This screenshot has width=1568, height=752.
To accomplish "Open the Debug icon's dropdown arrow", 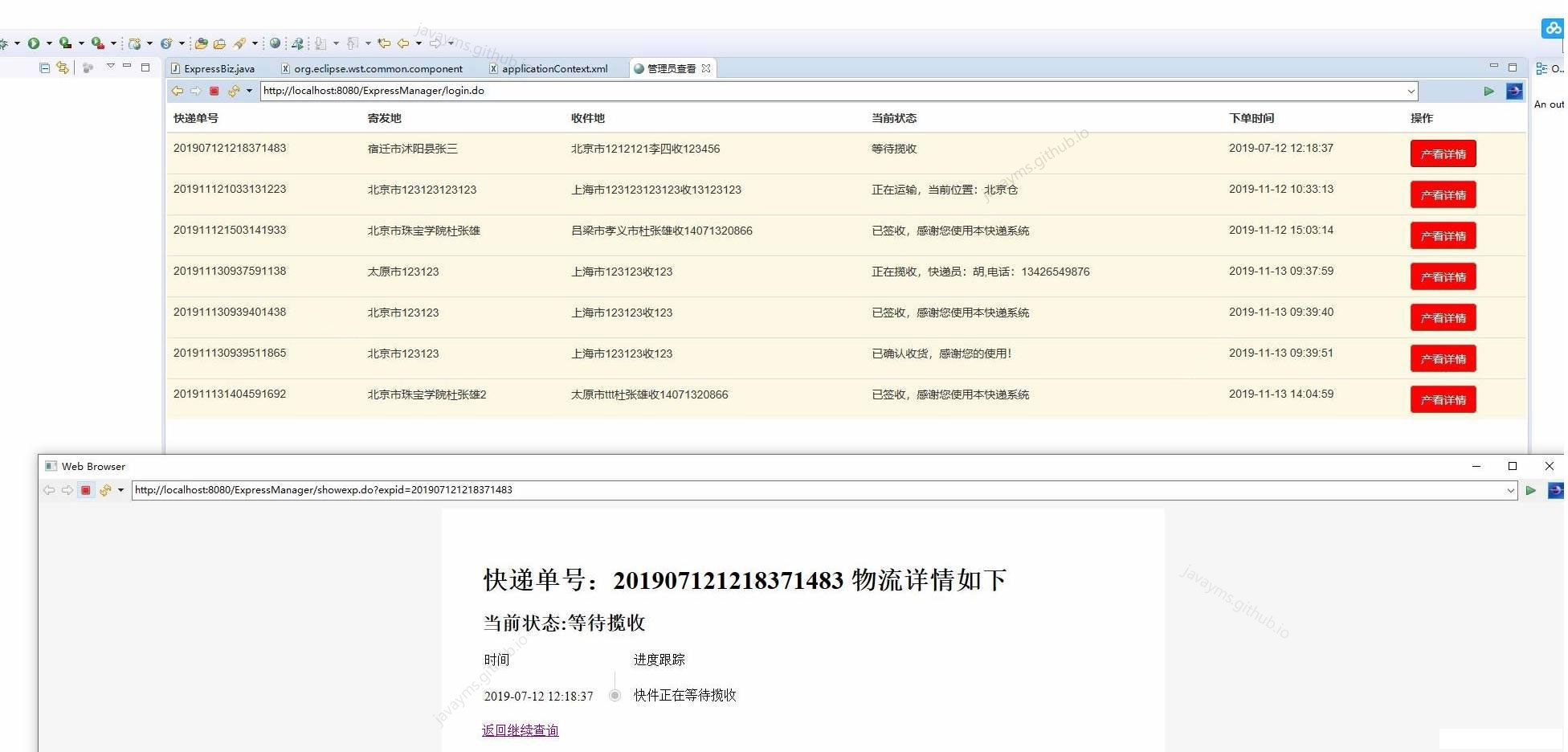I will tap(18, 43).
